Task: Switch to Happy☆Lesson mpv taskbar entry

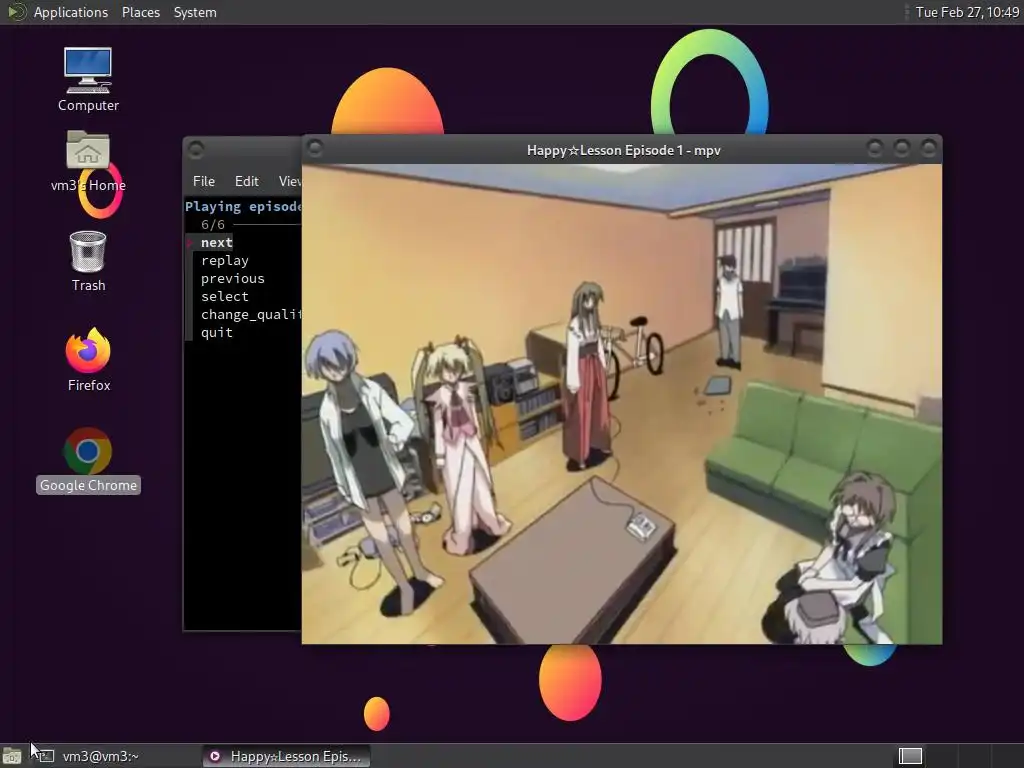Action: tap(286, 756)
